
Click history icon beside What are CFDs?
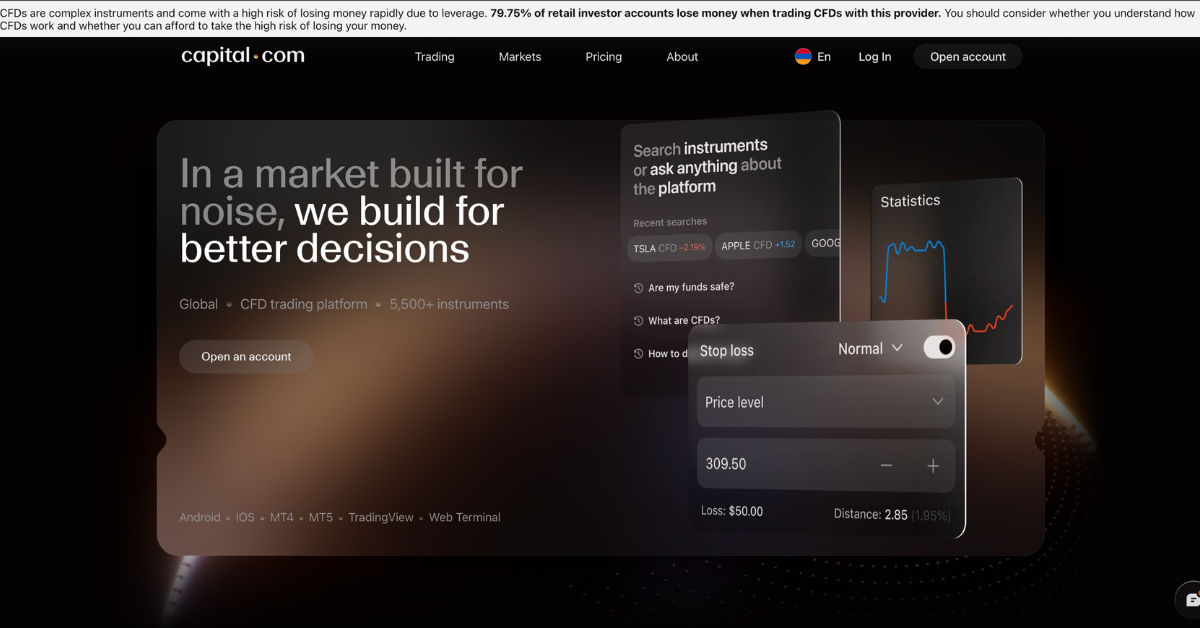point(638,321)
